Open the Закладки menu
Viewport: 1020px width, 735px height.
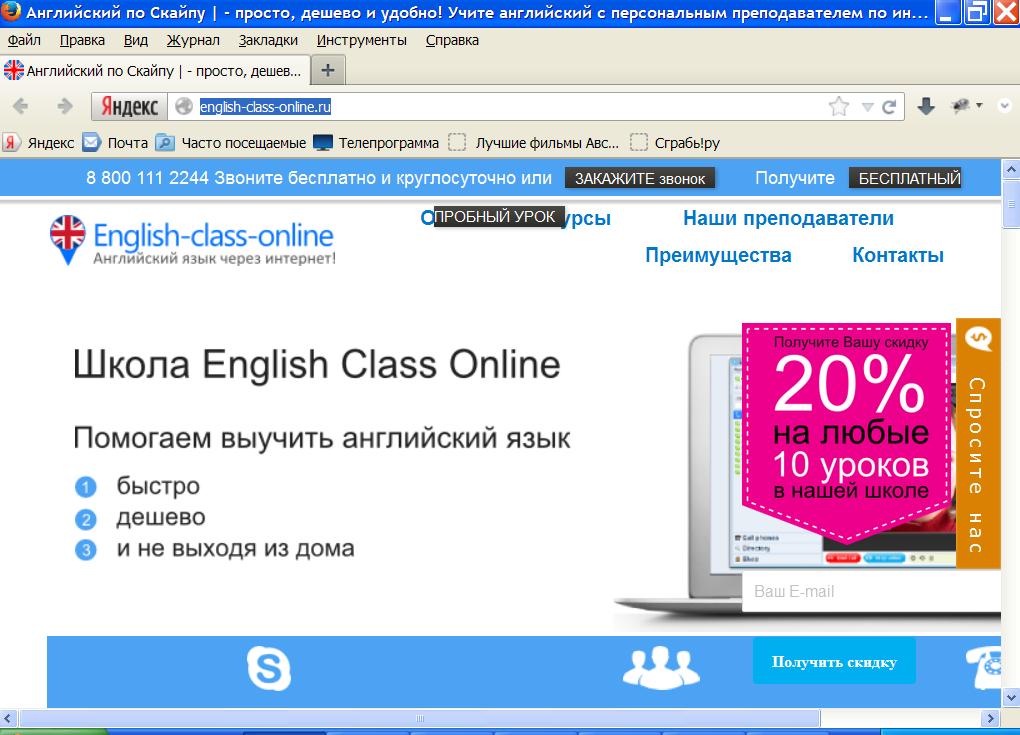tap(268, 40)
